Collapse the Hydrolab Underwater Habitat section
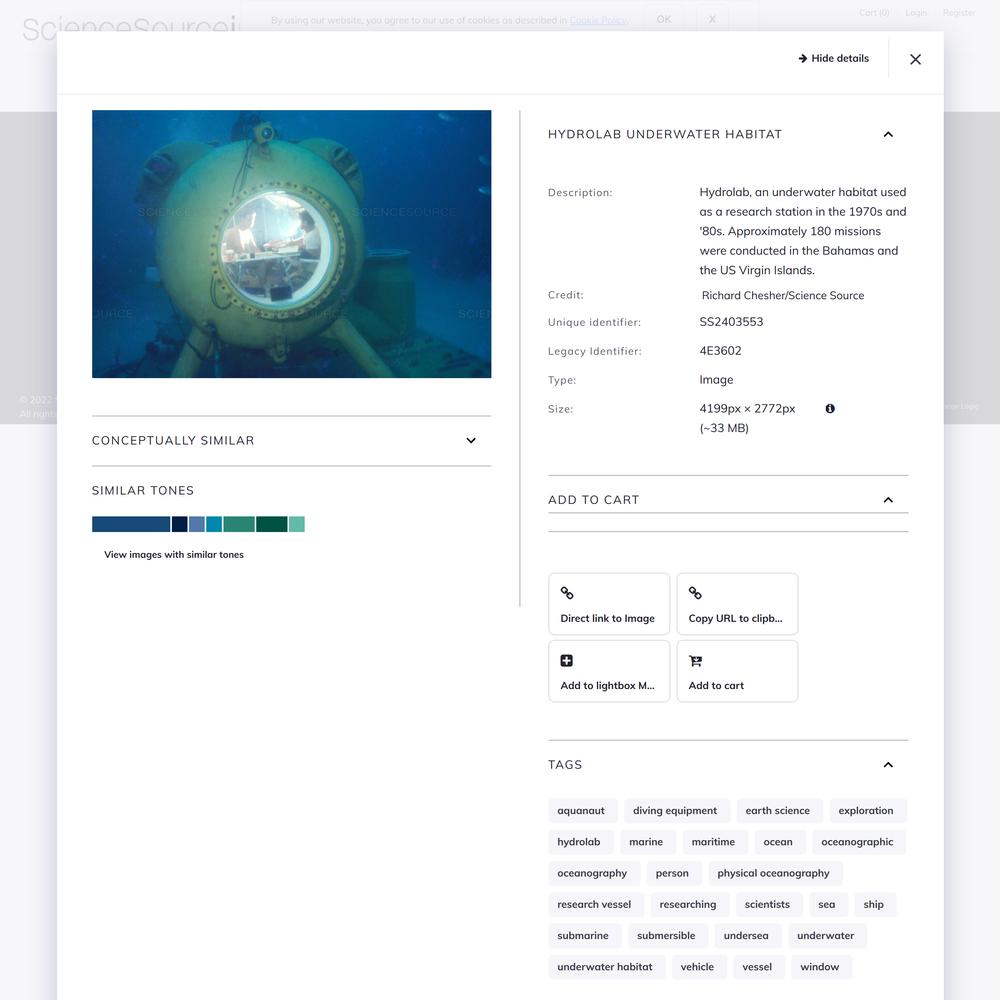 (x=888, y=135)
